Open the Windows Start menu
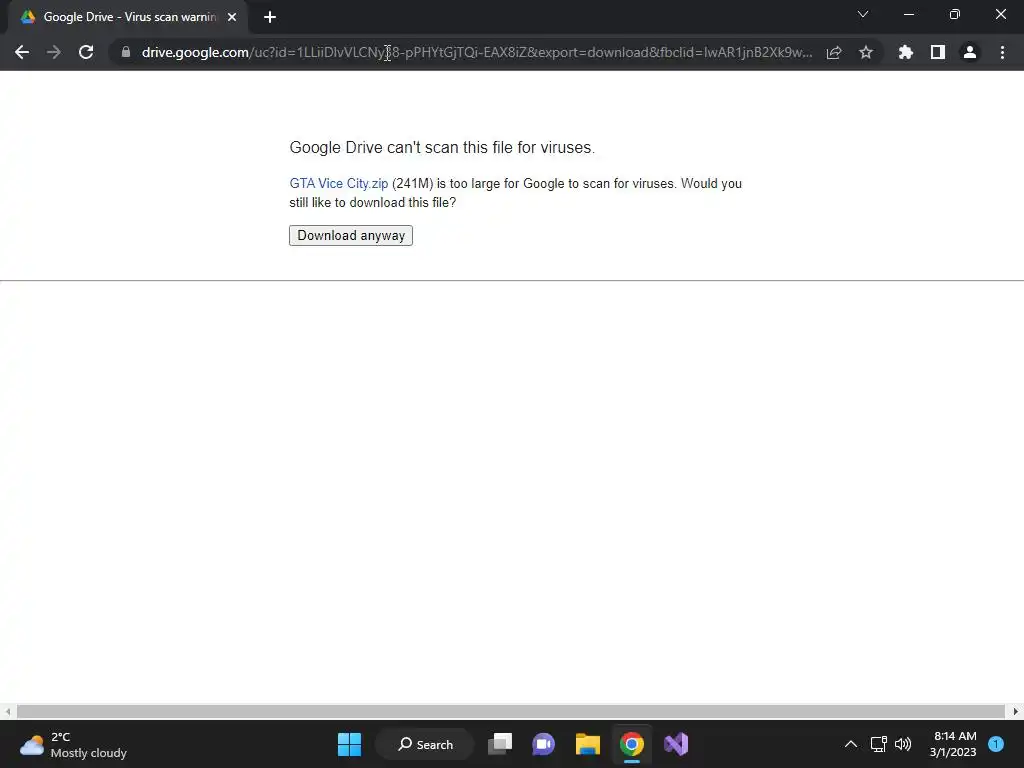Screen dimensions: 1024x768 click(349, 744)
